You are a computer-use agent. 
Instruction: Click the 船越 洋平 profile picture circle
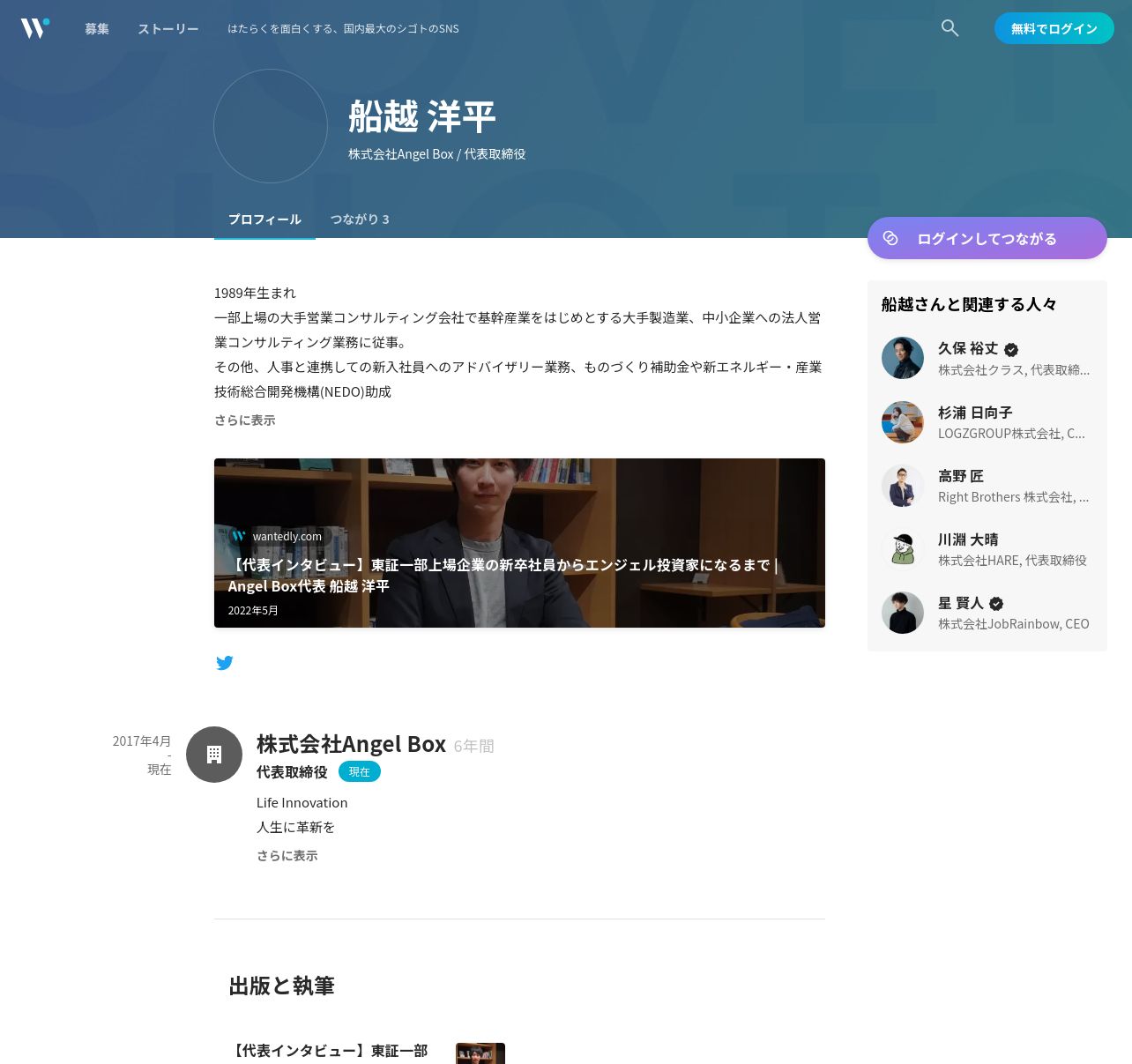(x=271, y=126)
